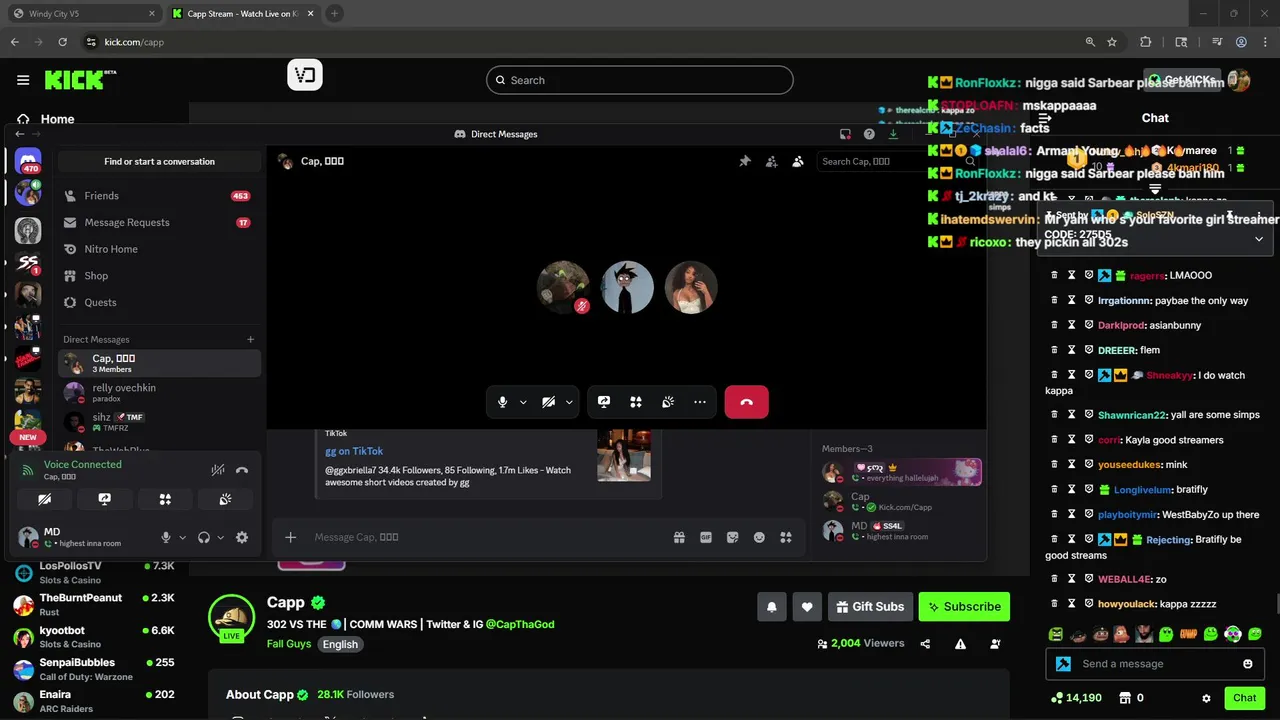Open the Kick hamburger menu
Viewport: 1280px width, 720px height.
[23, 80]
